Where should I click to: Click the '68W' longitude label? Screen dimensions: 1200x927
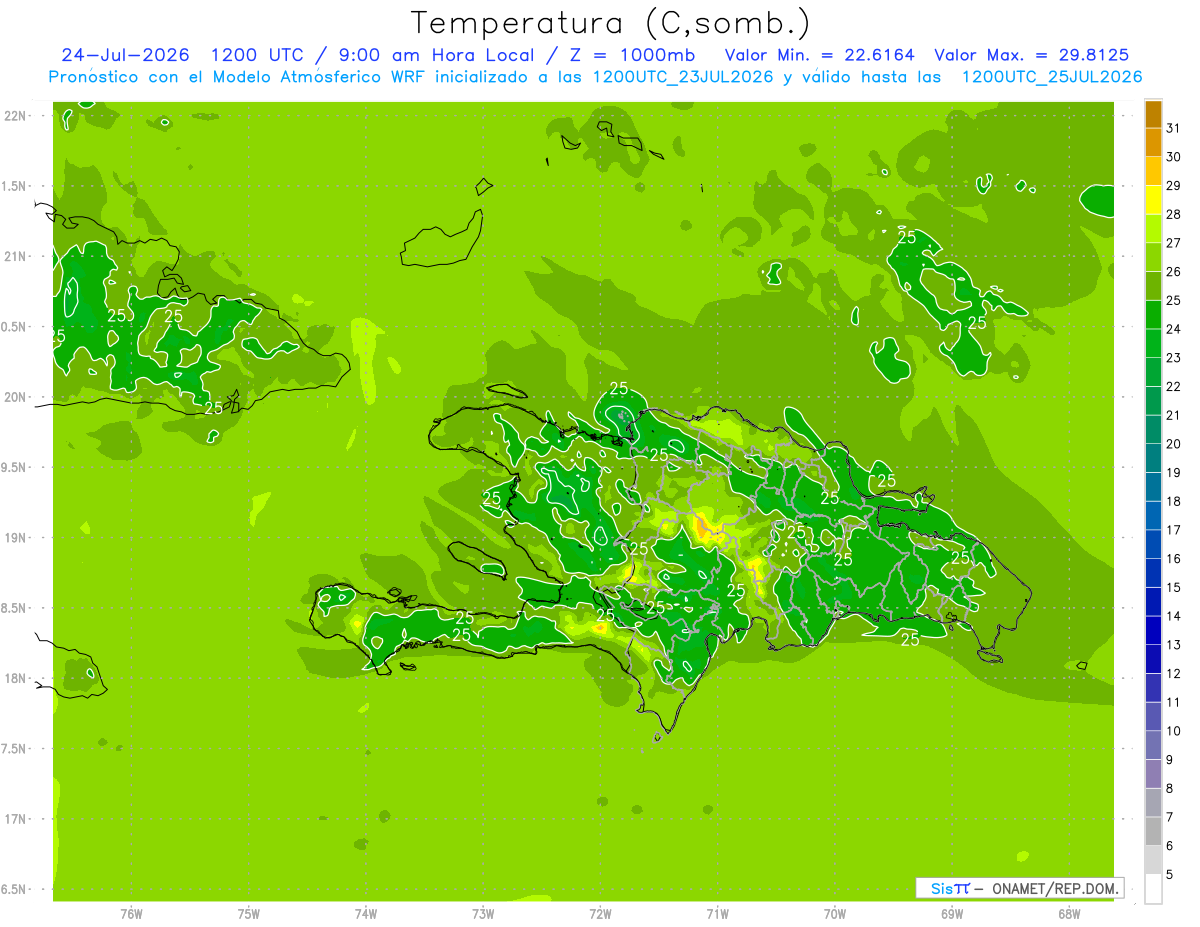[1069, 913]
